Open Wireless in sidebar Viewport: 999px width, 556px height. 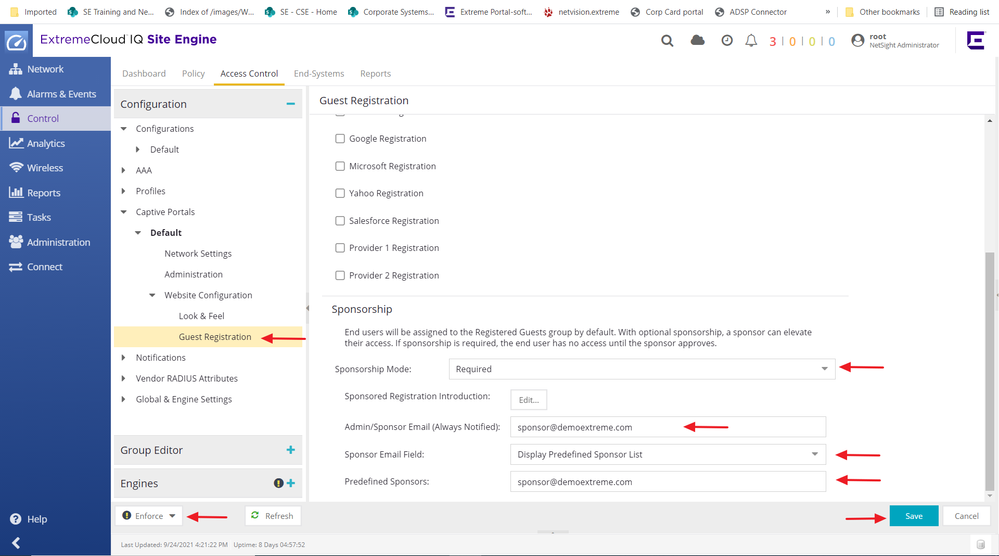point(55,168)
